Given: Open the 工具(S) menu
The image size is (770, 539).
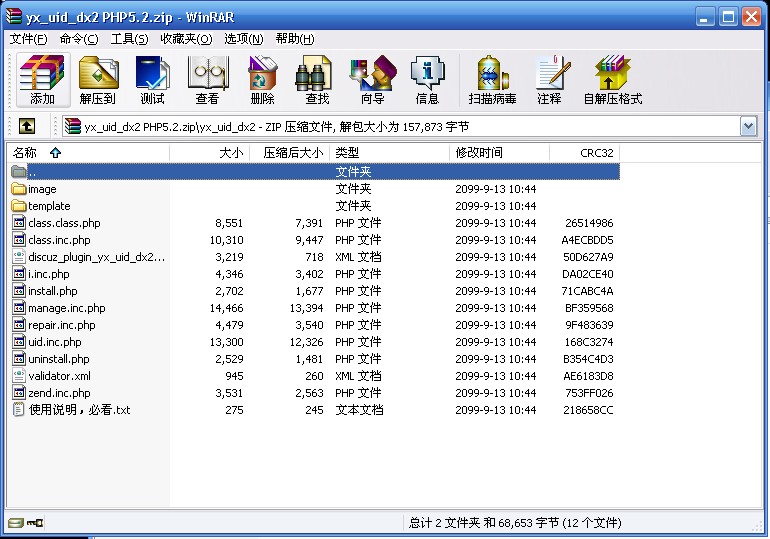Looking at the screenshot, I should click(129, 39).
